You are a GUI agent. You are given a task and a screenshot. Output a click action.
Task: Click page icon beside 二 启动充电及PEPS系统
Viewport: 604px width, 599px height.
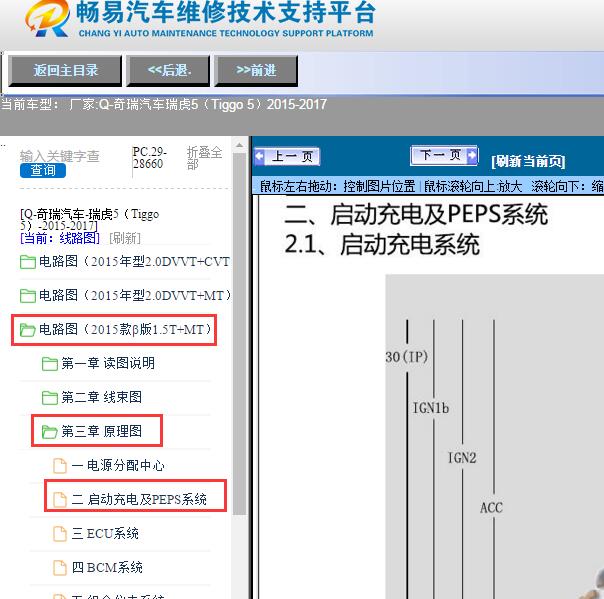point(60,500)
